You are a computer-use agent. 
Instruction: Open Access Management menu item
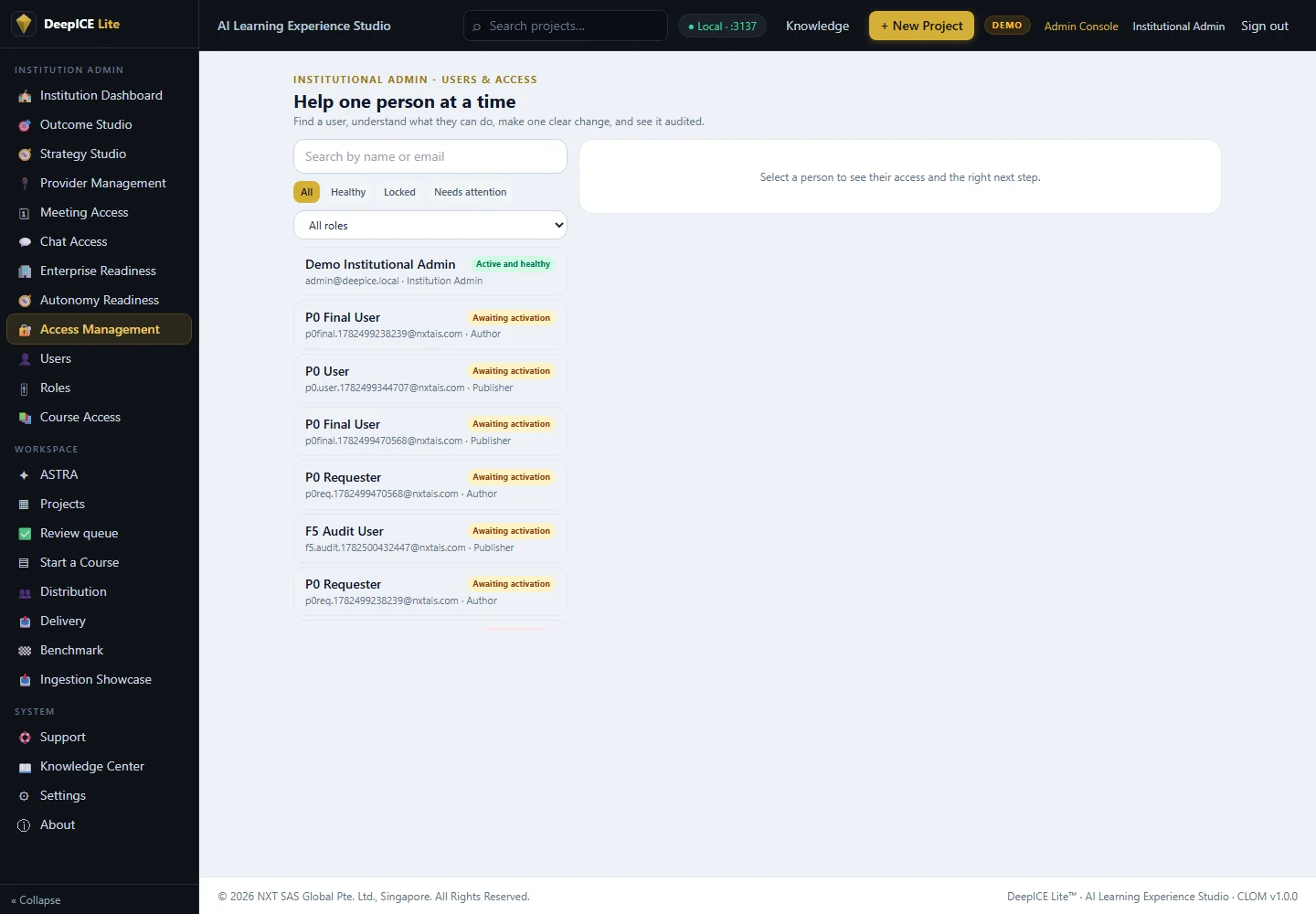pyautogui.click(x=99, y=330)
